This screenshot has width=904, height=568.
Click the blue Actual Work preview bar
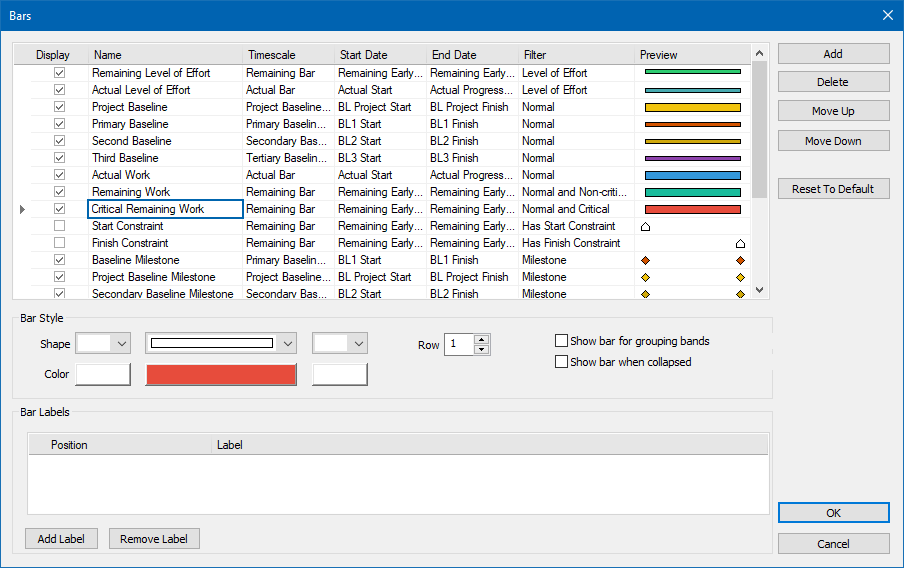(692, 175)
